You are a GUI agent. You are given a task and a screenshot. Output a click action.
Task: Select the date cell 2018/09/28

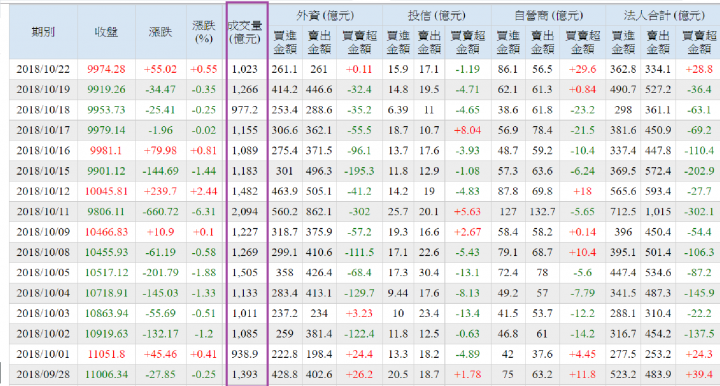(x=43, y=375)
